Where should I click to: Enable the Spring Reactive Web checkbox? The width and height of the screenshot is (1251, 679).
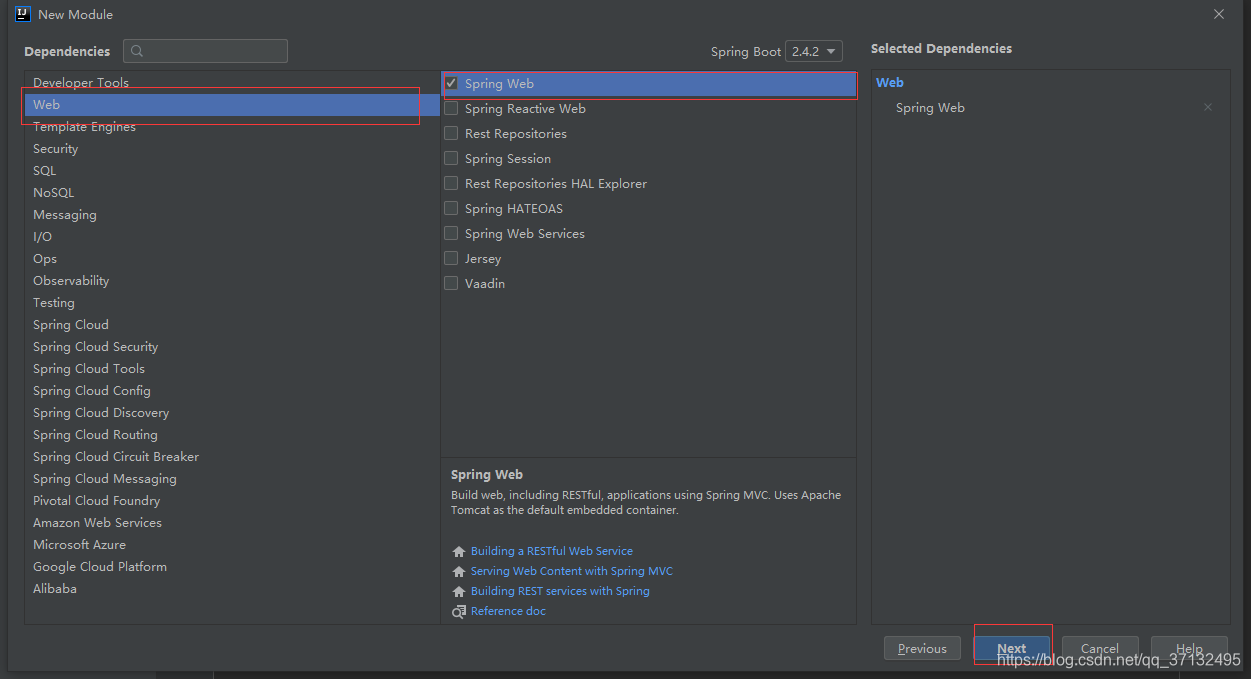[451, 109]
